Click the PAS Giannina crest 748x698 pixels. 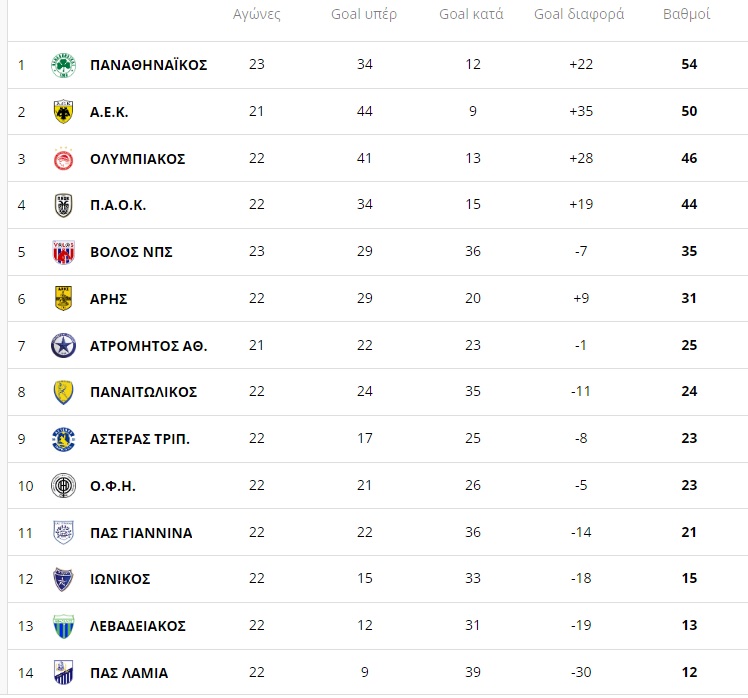[63, 532]
